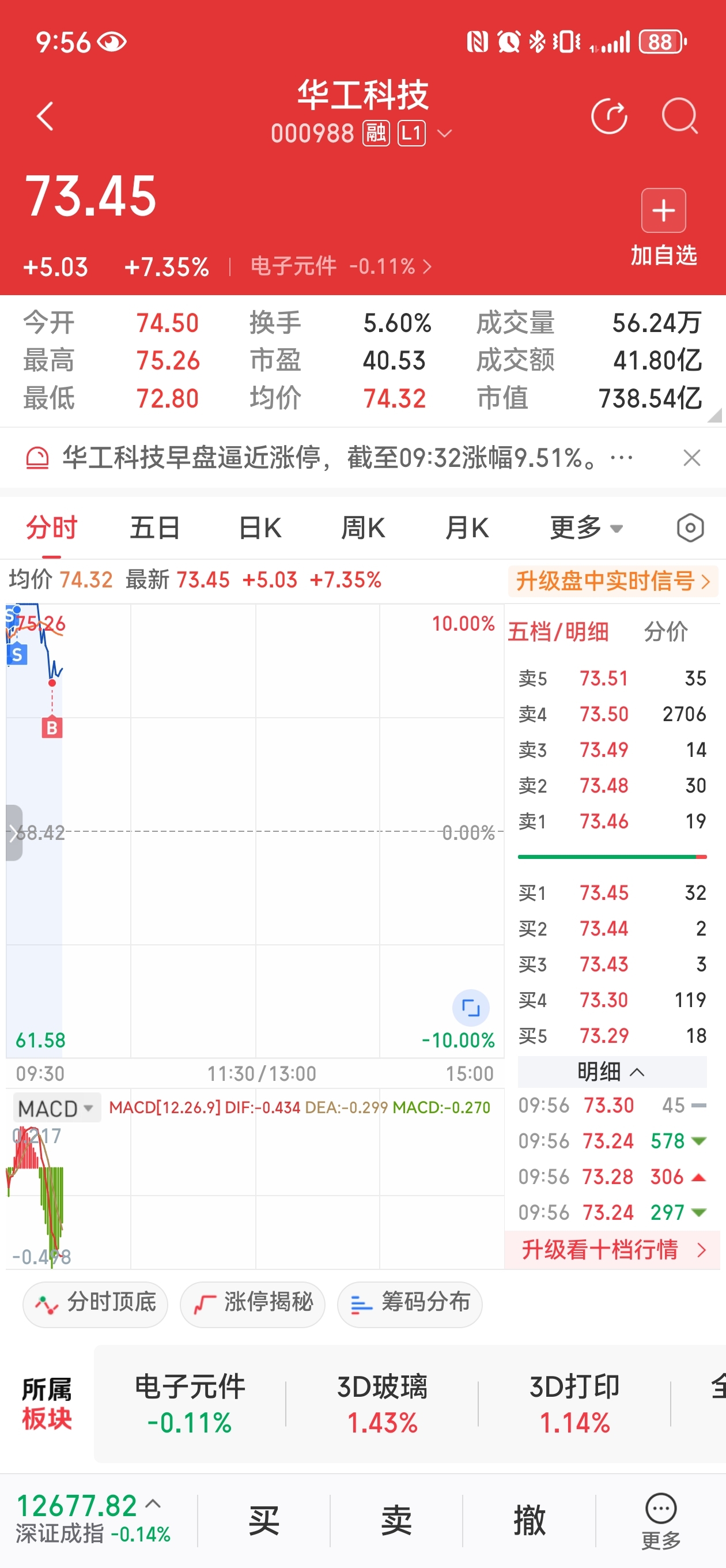Image resolution: width=726 pixels, height=1568 pixels.
Task: Open 分时顶底 feature button
Action: pyautogui.click(x=95, y=1305)
